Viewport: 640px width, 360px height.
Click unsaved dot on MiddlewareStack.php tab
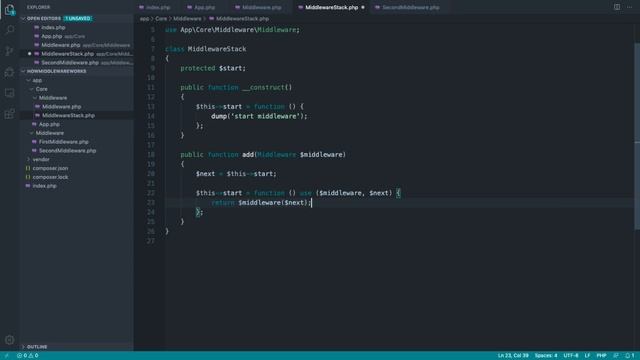[x=362, y=7]
